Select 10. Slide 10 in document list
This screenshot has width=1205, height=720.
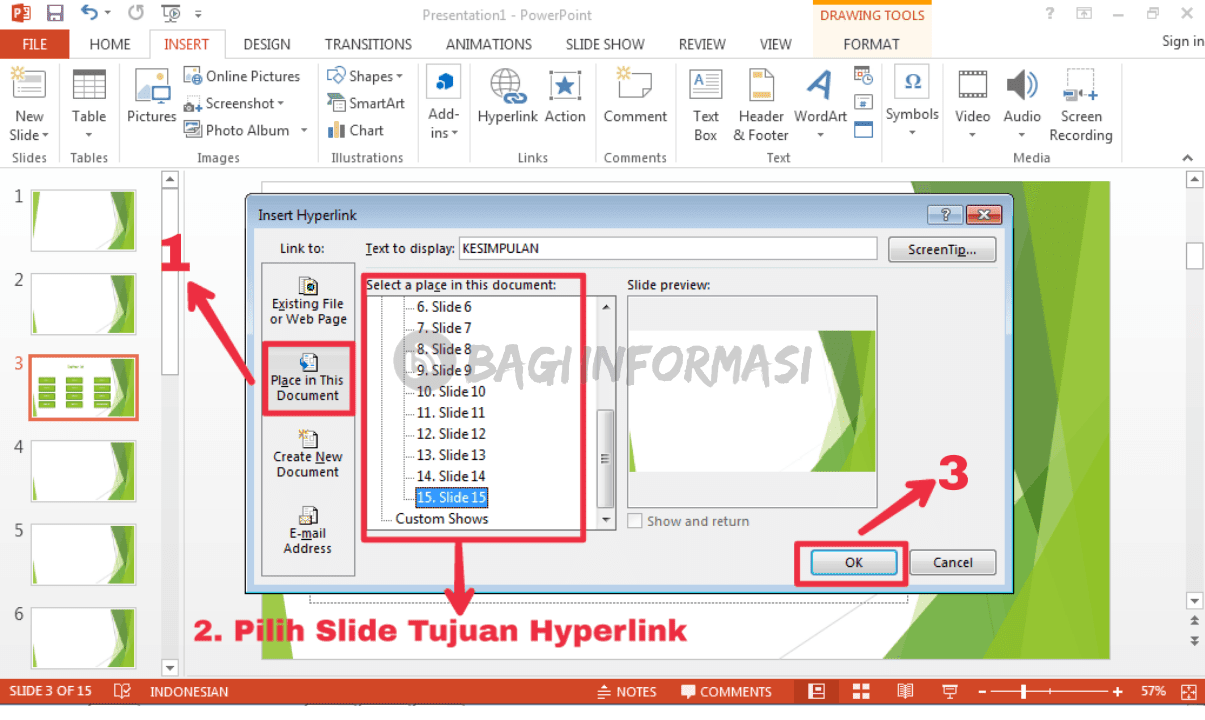pos(451,391)
